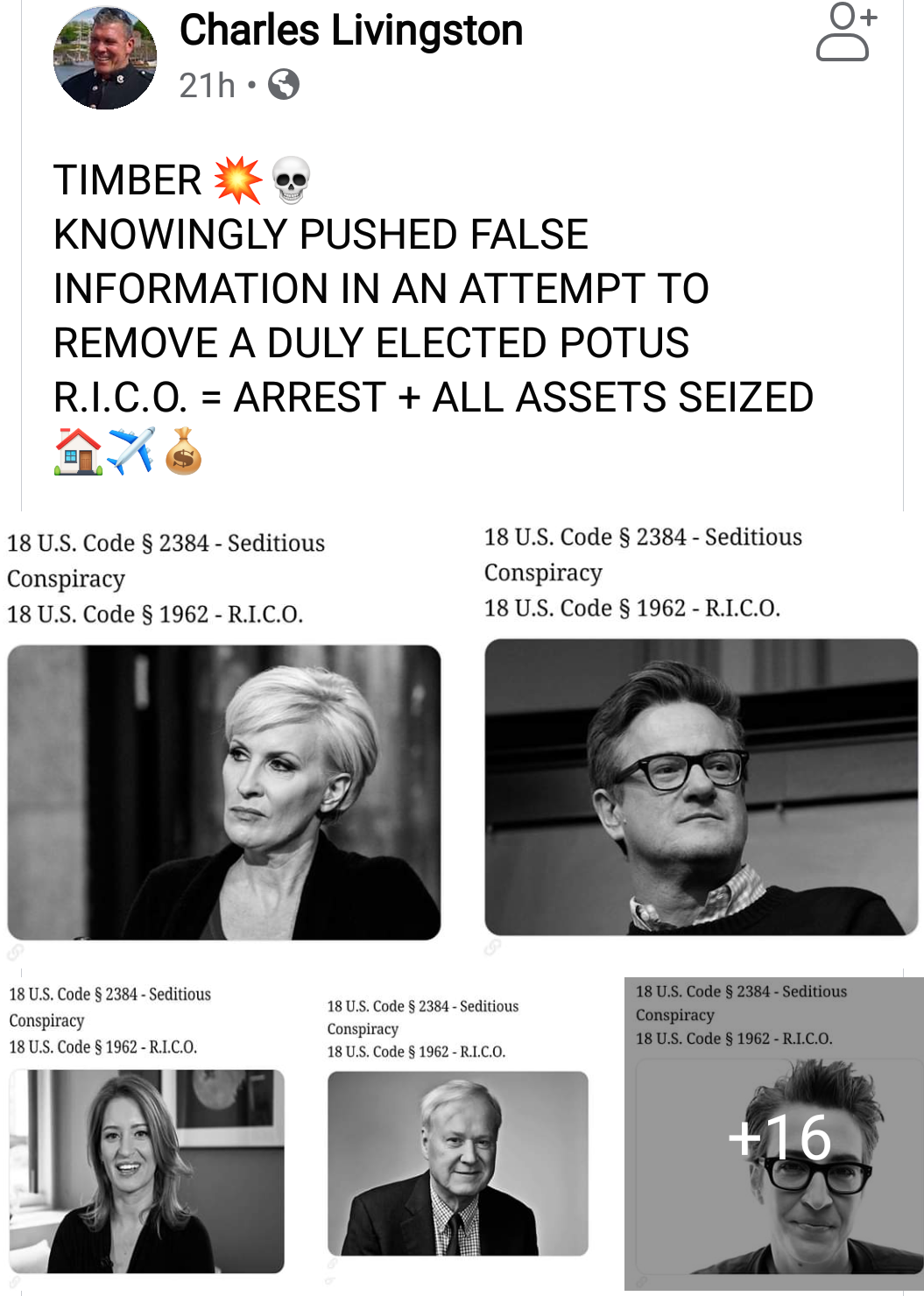924x1296 pixels.
Task: View photo of white-haired man in suit and tie
Action: tap(458, 1164)
